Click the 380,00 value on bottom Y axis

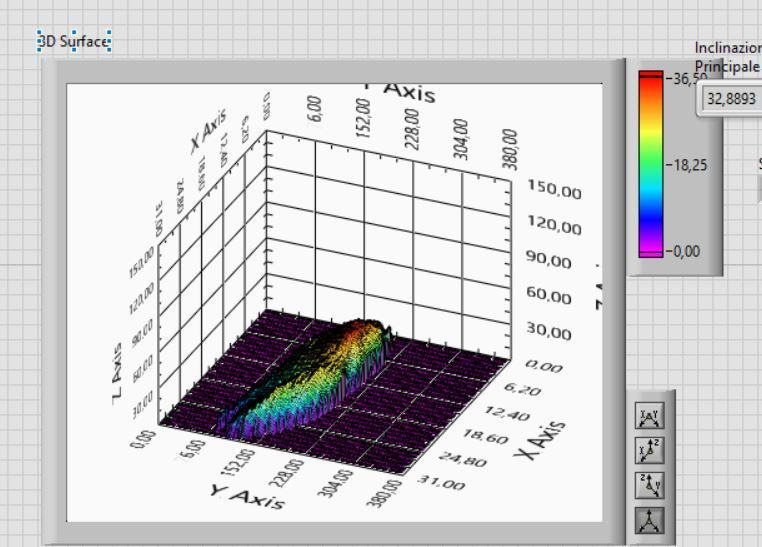pos(384,493)
